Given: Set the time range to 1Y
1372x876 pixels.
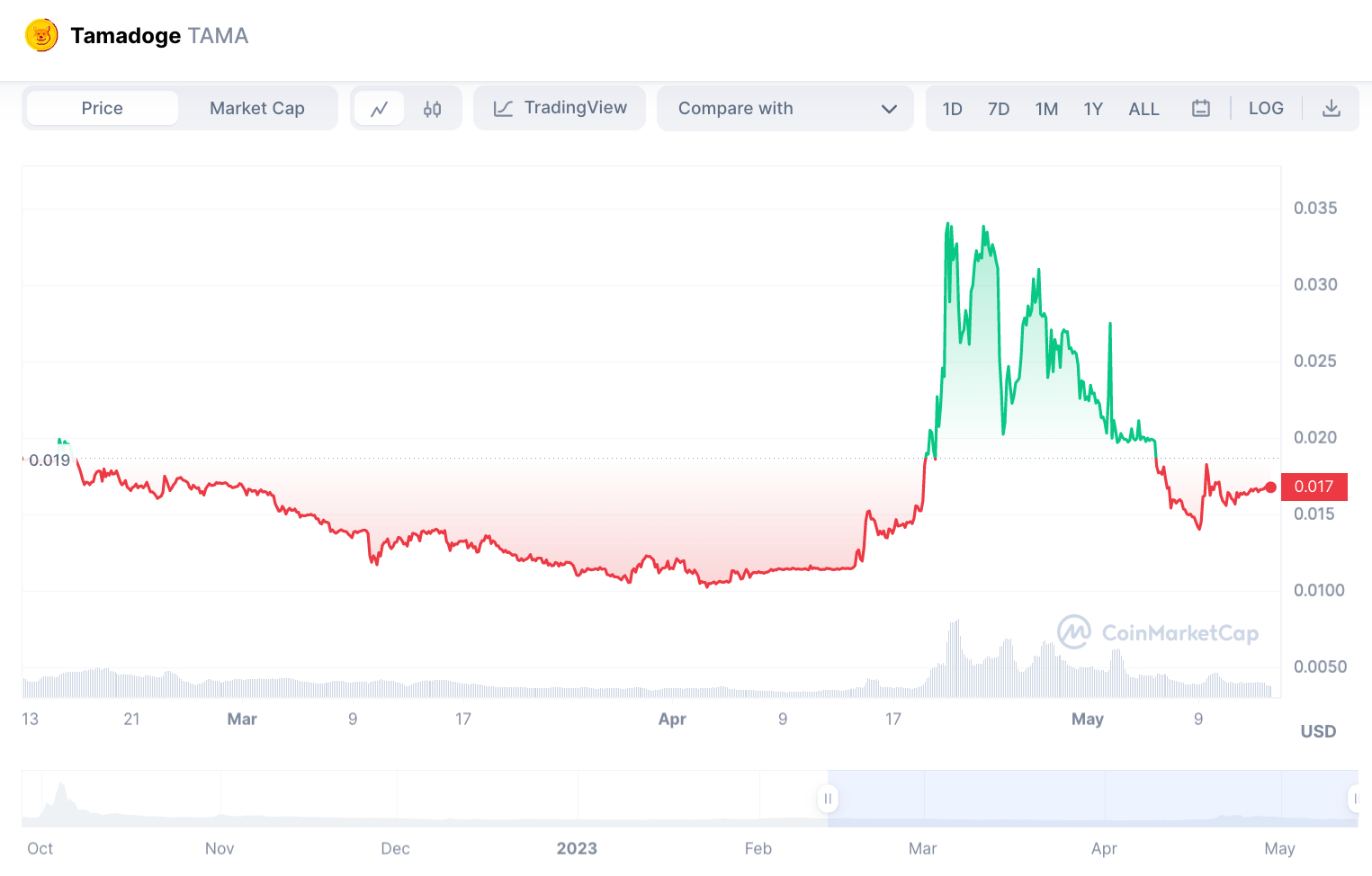Looking at the screenshot, I should click(x=1093, y=109).
